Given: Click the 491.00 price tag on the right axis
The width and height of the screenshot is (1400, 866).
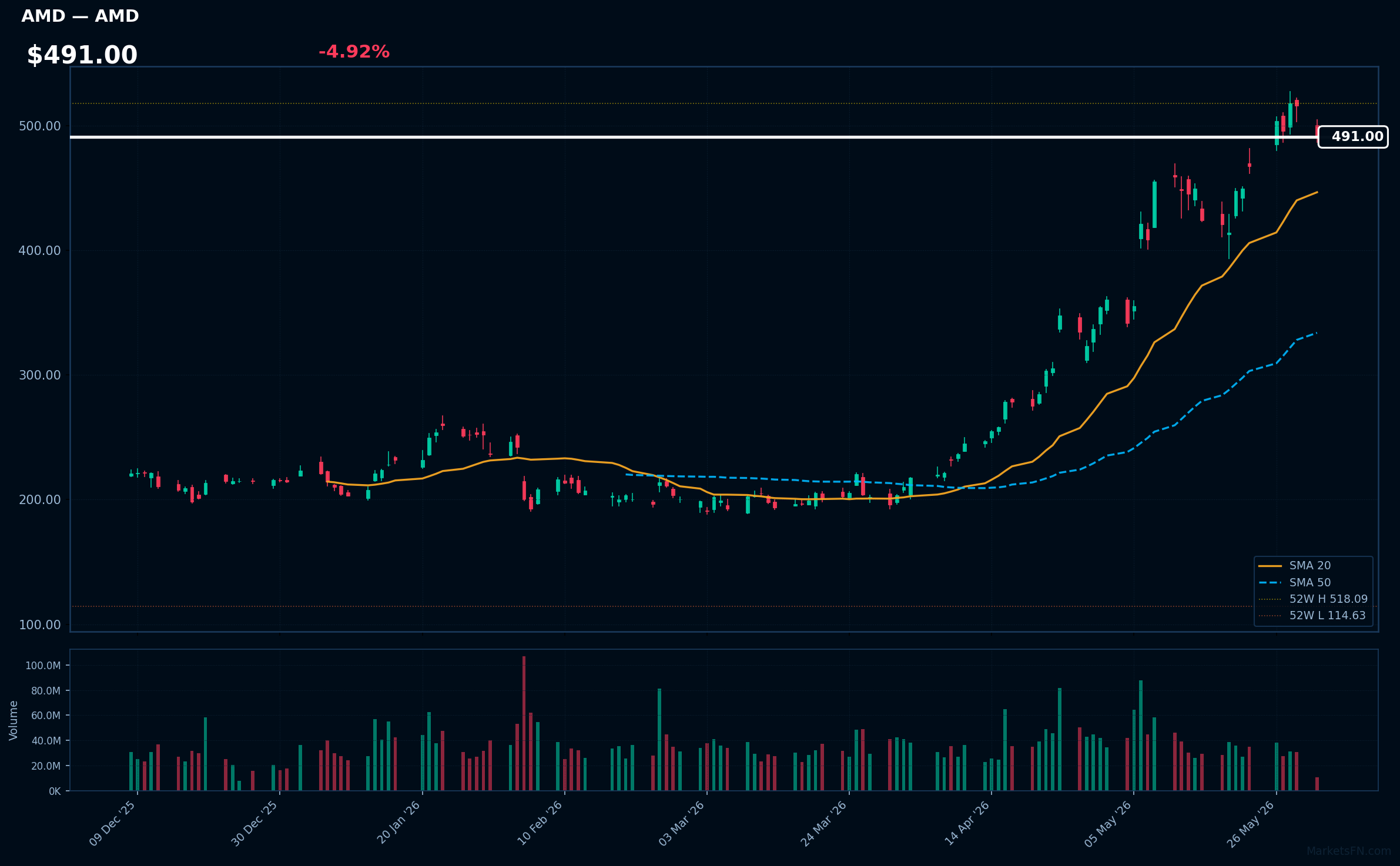Looking at the screenshot, I should 1353,137.
